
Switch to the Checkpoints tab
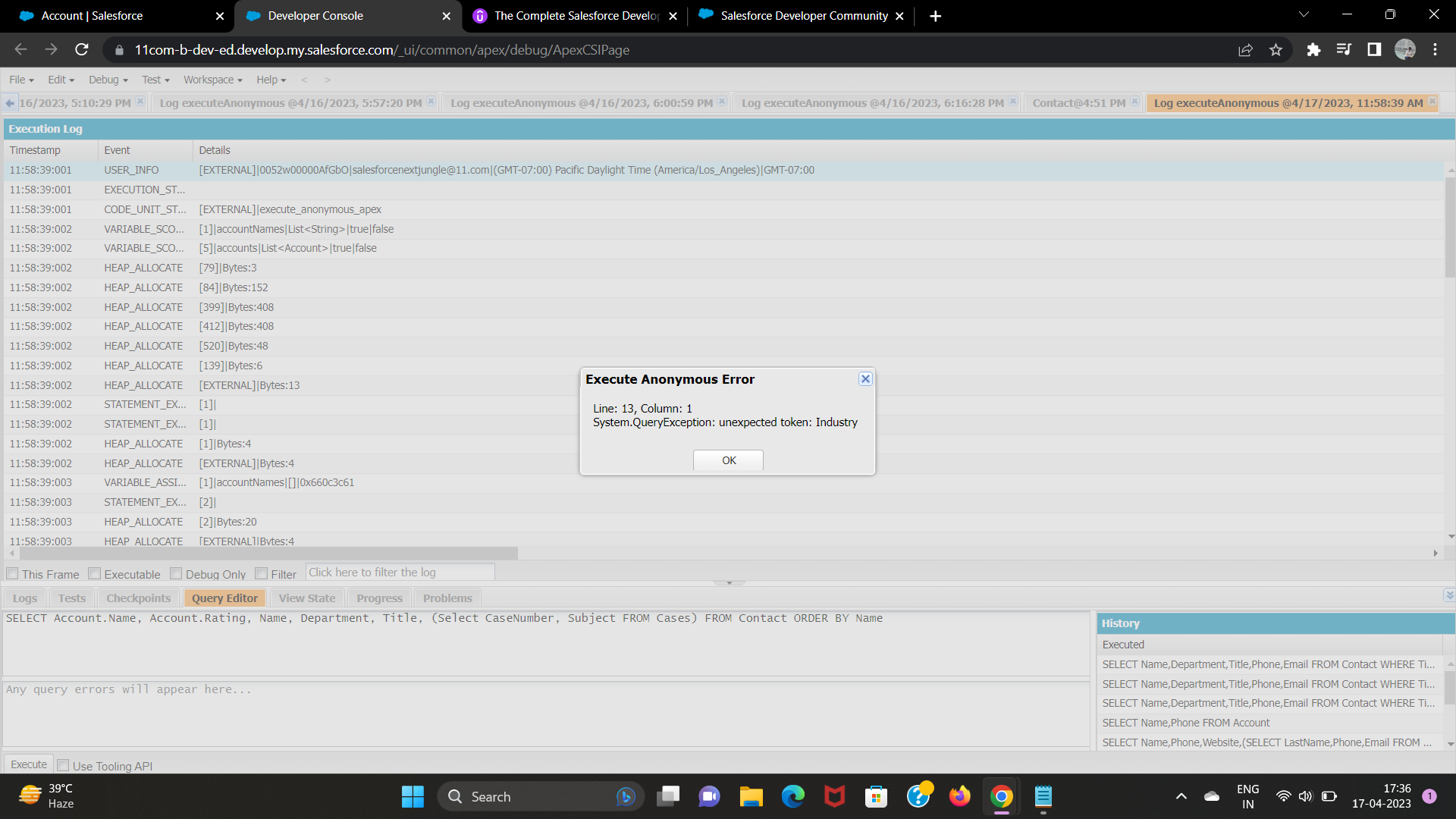[x=138, y=598]
